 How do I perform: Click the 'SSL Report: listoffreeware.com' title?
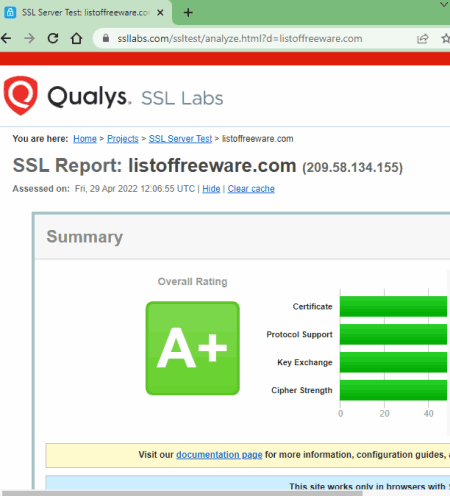[154, 165]
